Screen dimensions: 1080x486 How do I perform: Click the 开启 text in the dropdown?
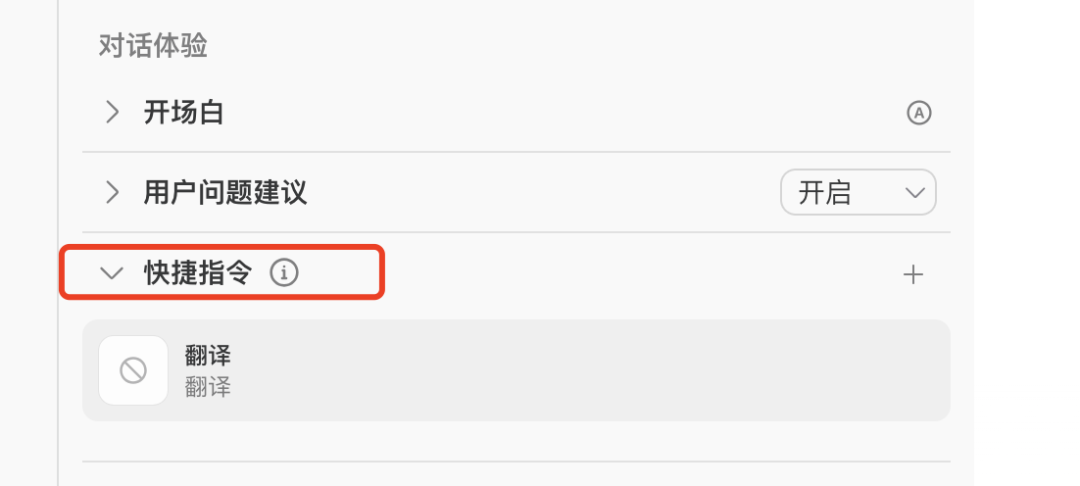pos(824,193)
